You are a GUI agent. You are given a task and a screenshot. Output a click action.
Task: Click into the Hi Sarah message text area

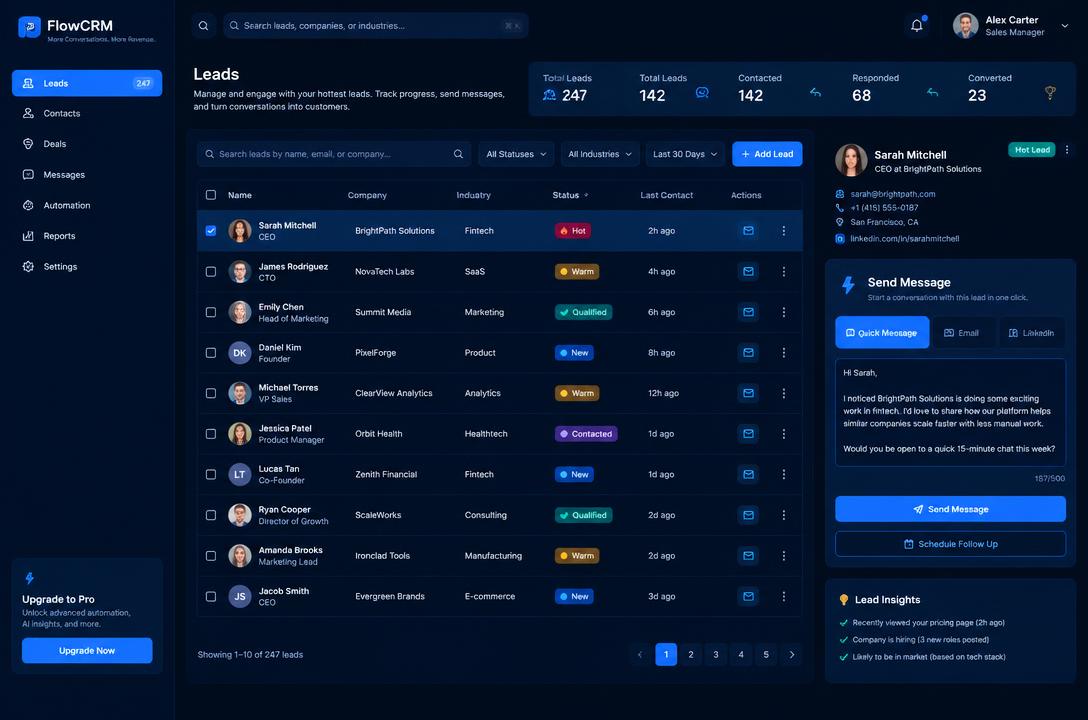pos(950,412)
